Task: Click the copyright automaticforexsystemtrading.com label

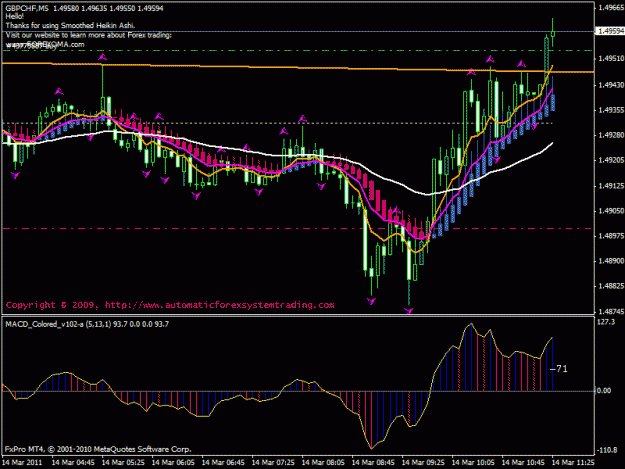Action: [x=170, y=305]
